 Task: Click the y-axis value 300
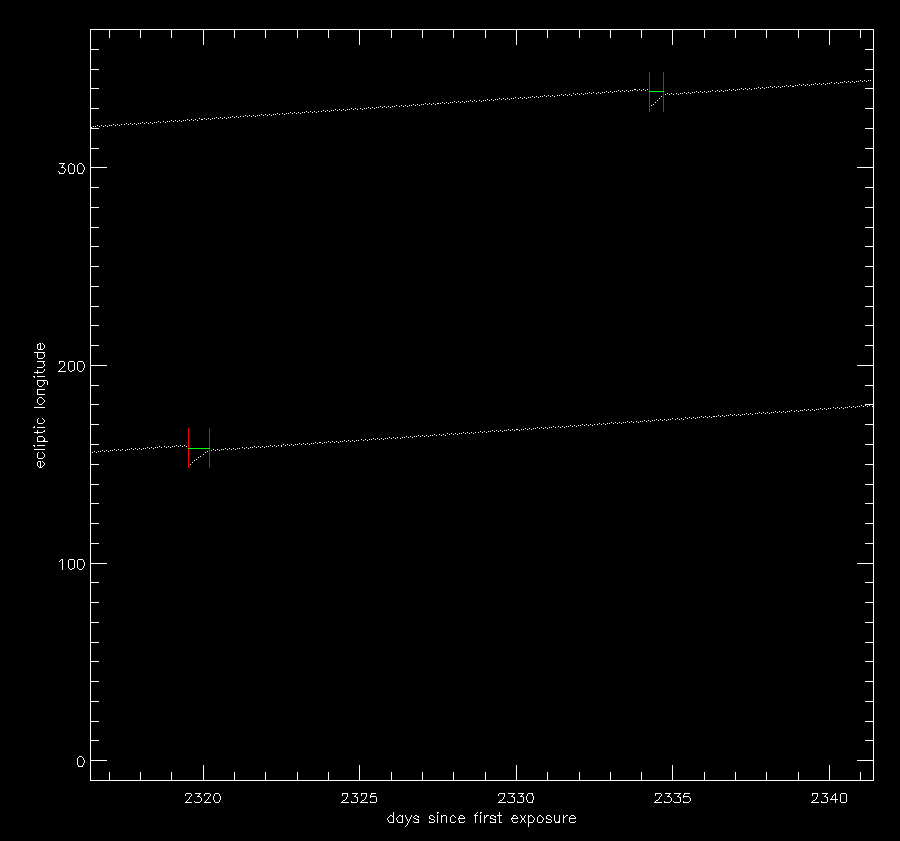click(x=71, y=169)
